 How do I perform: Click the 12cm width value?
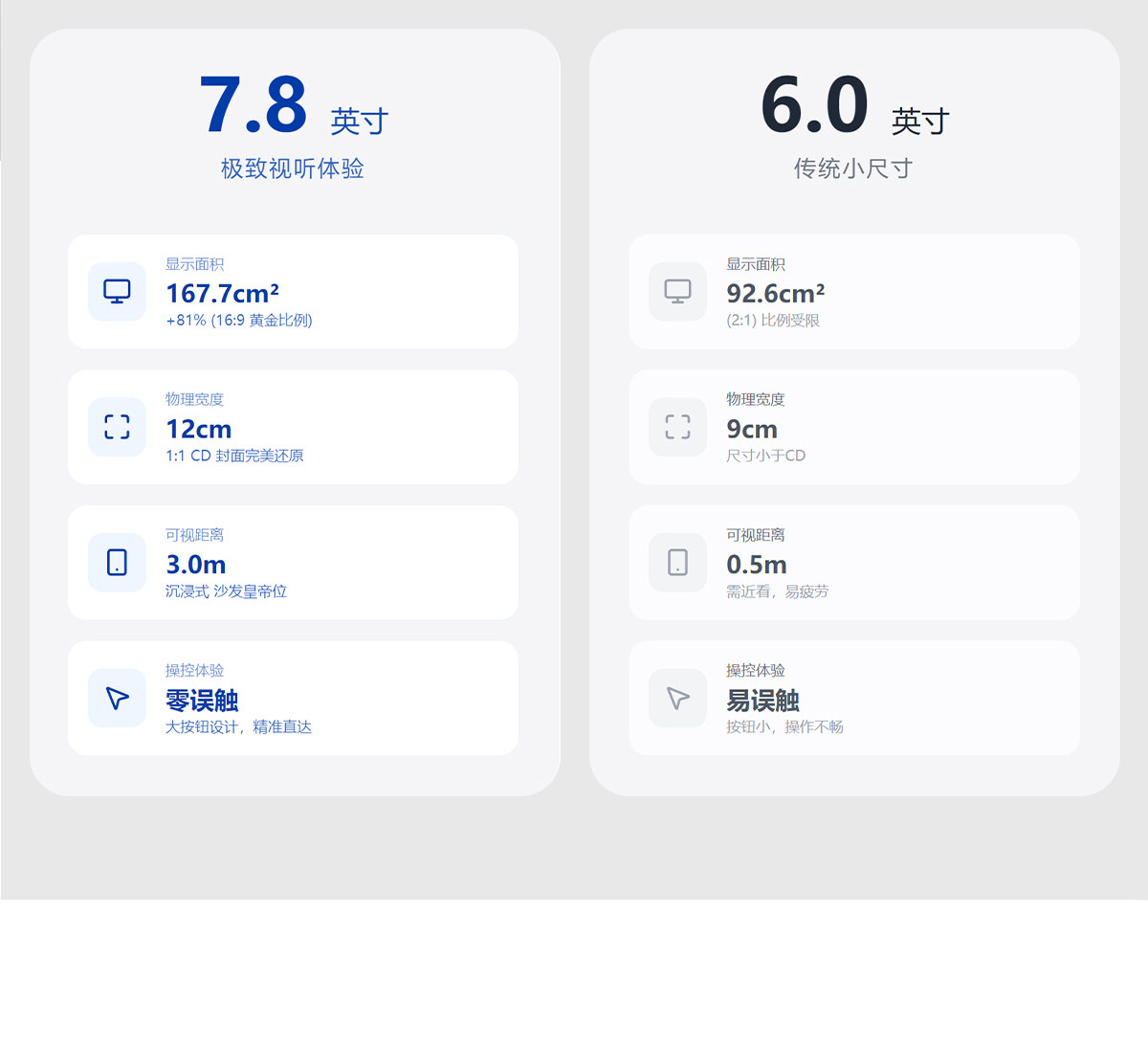tap(199, 429)
